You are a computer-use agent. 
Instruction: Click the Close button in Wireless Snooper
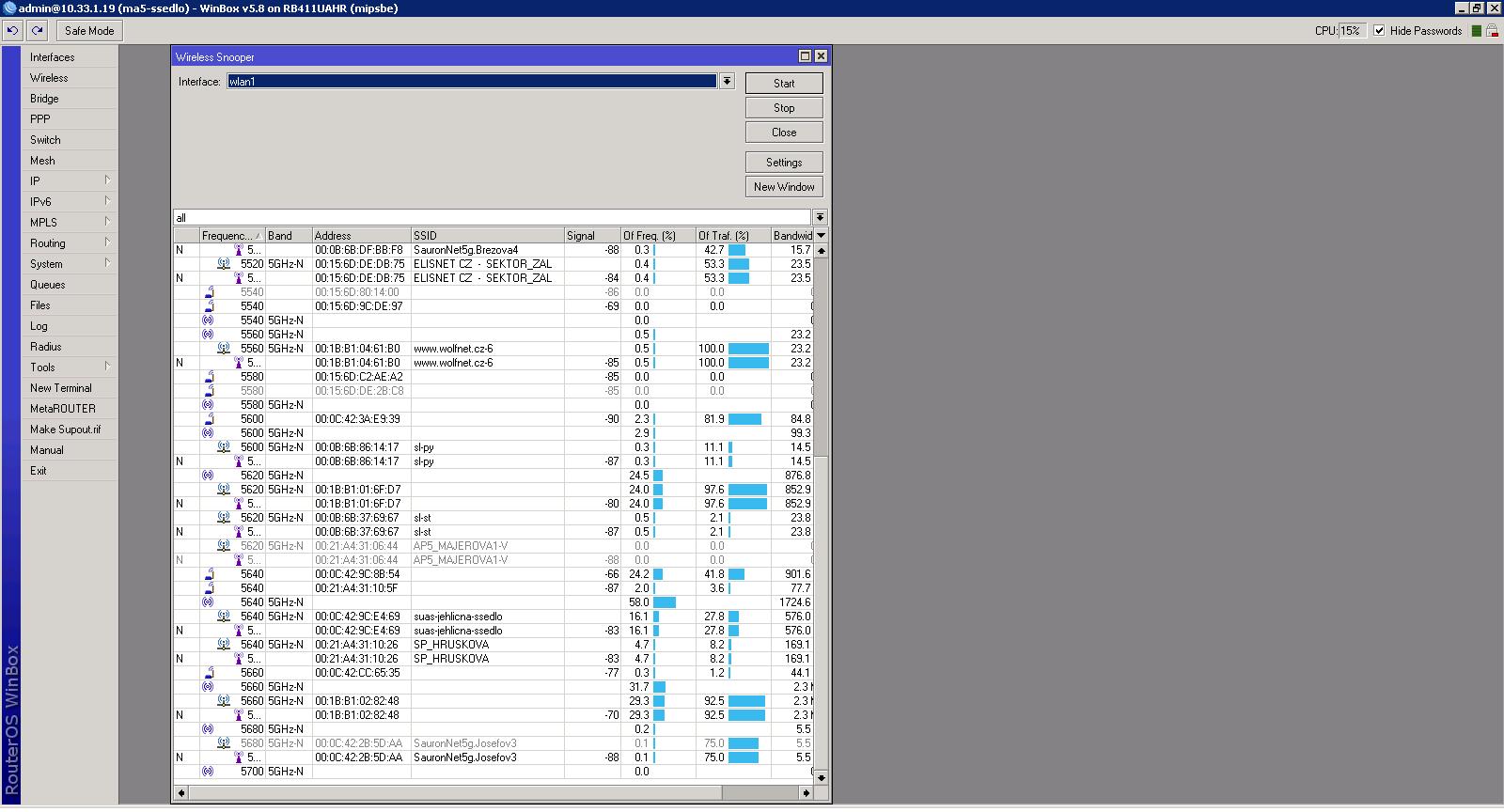coord(784,133)
